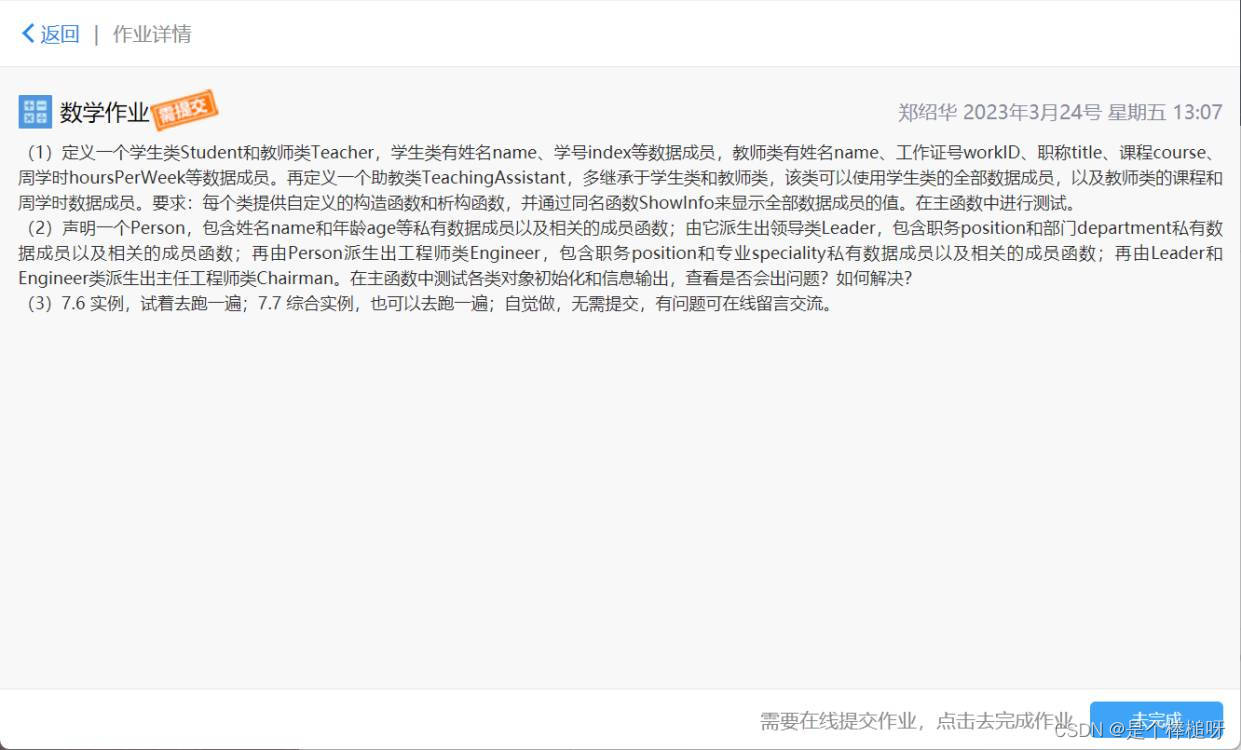Screen dimensions: 1241x750
Task: Click the back arrow chevron icon
Action: tap(28, 34)
